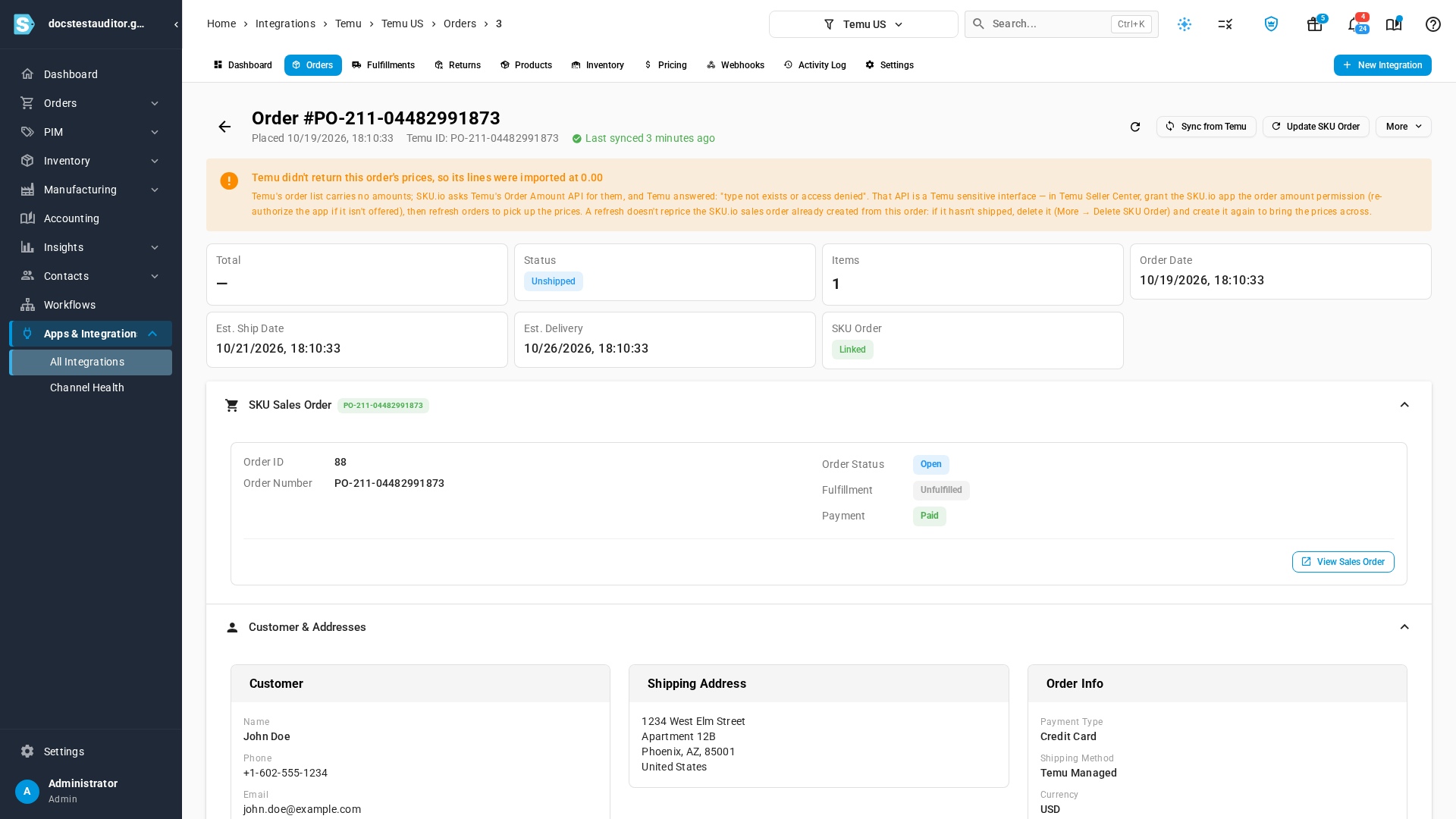Expand the PIM sidebar menu
1456x819 pixels.
coord(91,132)
